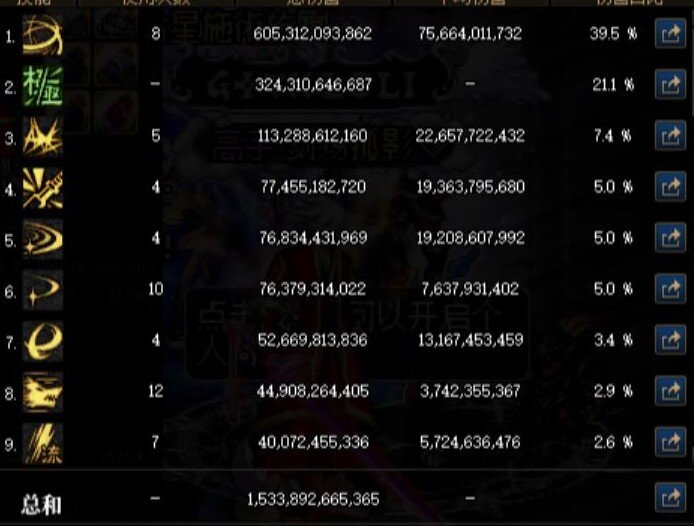The width and height of the screenshot is (694, 526).
Task: Select the beast-head skill icon in row 8
Action: coord(42,392)
